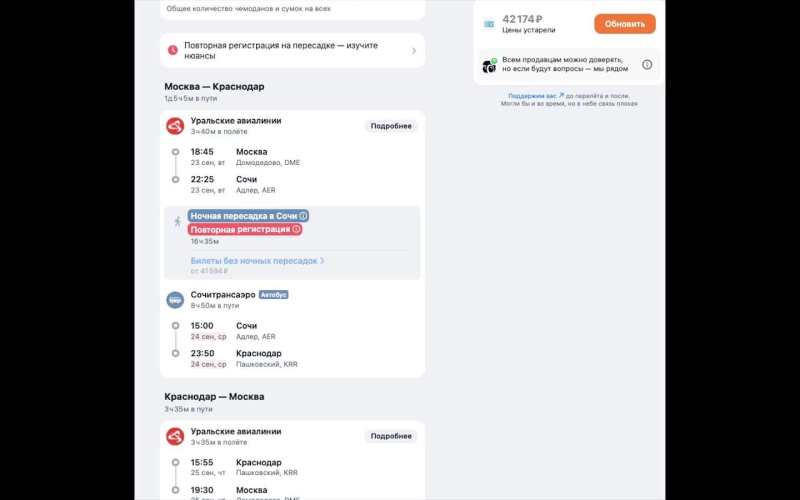Viewport: 800px width, 500px height.
Task: Show Подробнее for the Krasnodar–Moscow flight
Action: pyautogui.click(x=391, y=436)
